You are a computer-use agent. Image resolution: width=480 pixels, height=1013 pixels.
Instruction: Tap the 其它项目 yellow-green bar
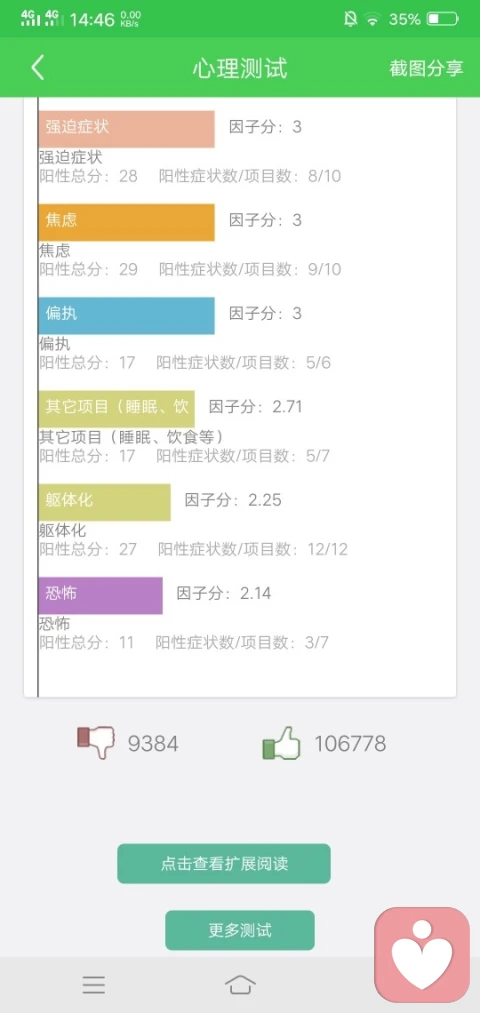(116, 409)
